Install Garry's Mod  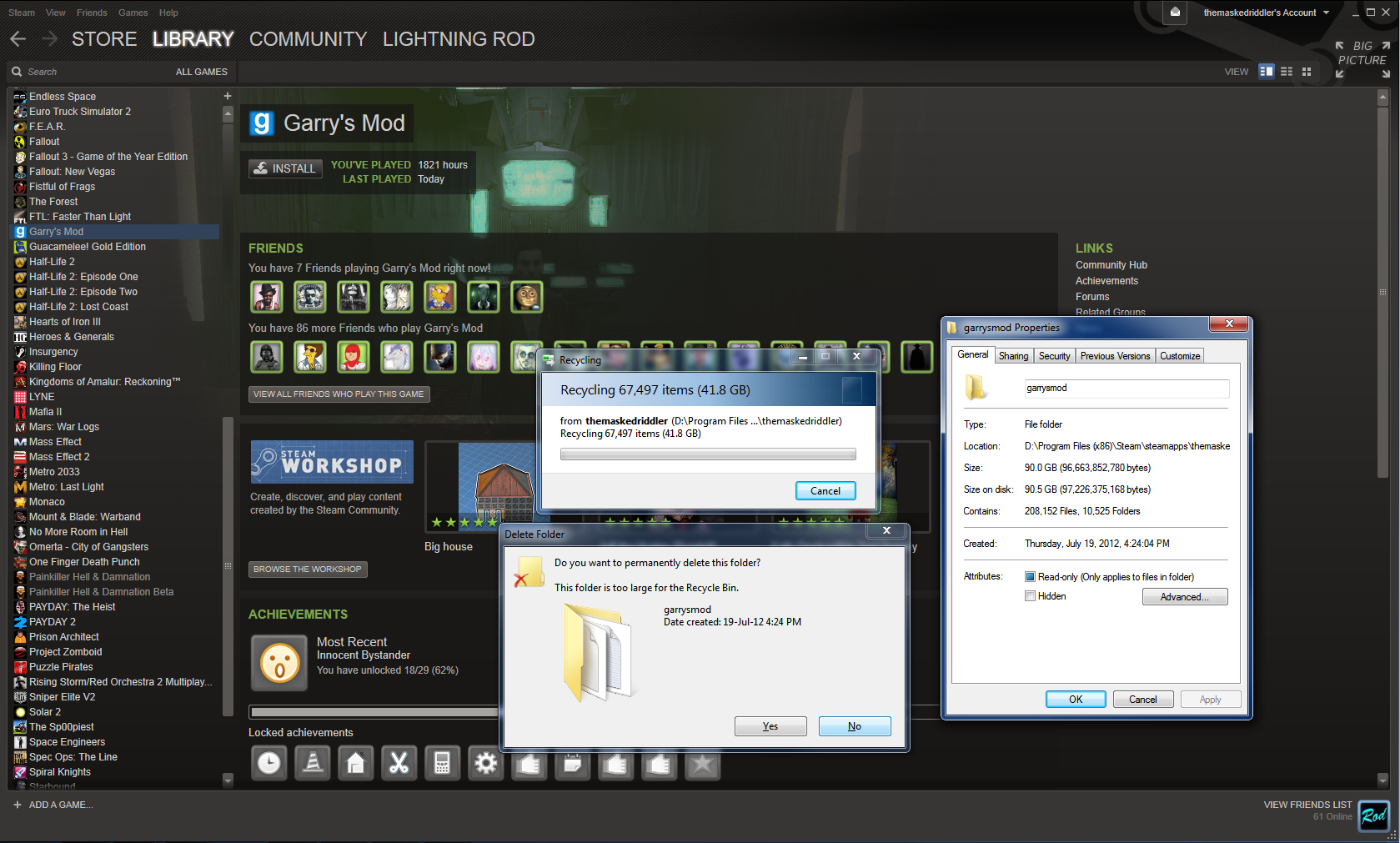click(x=285, y=168)
